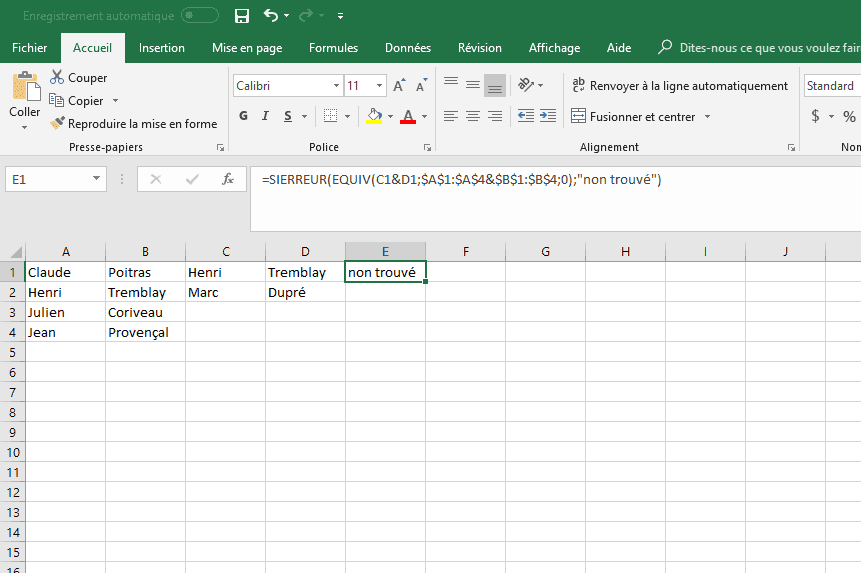Image resolution: width=865 pixels, height=586 pixels.
Task: Increase font size with the larger A icon
Action: pos(400,86)
